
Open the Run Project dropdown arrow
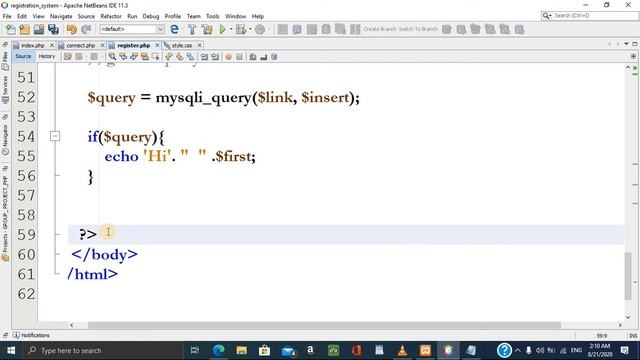click(x=231, y=29)
